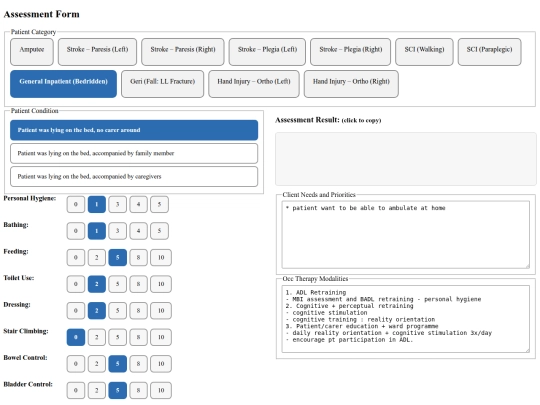Select condition: accompanied by caregivers

pos(134,177)
